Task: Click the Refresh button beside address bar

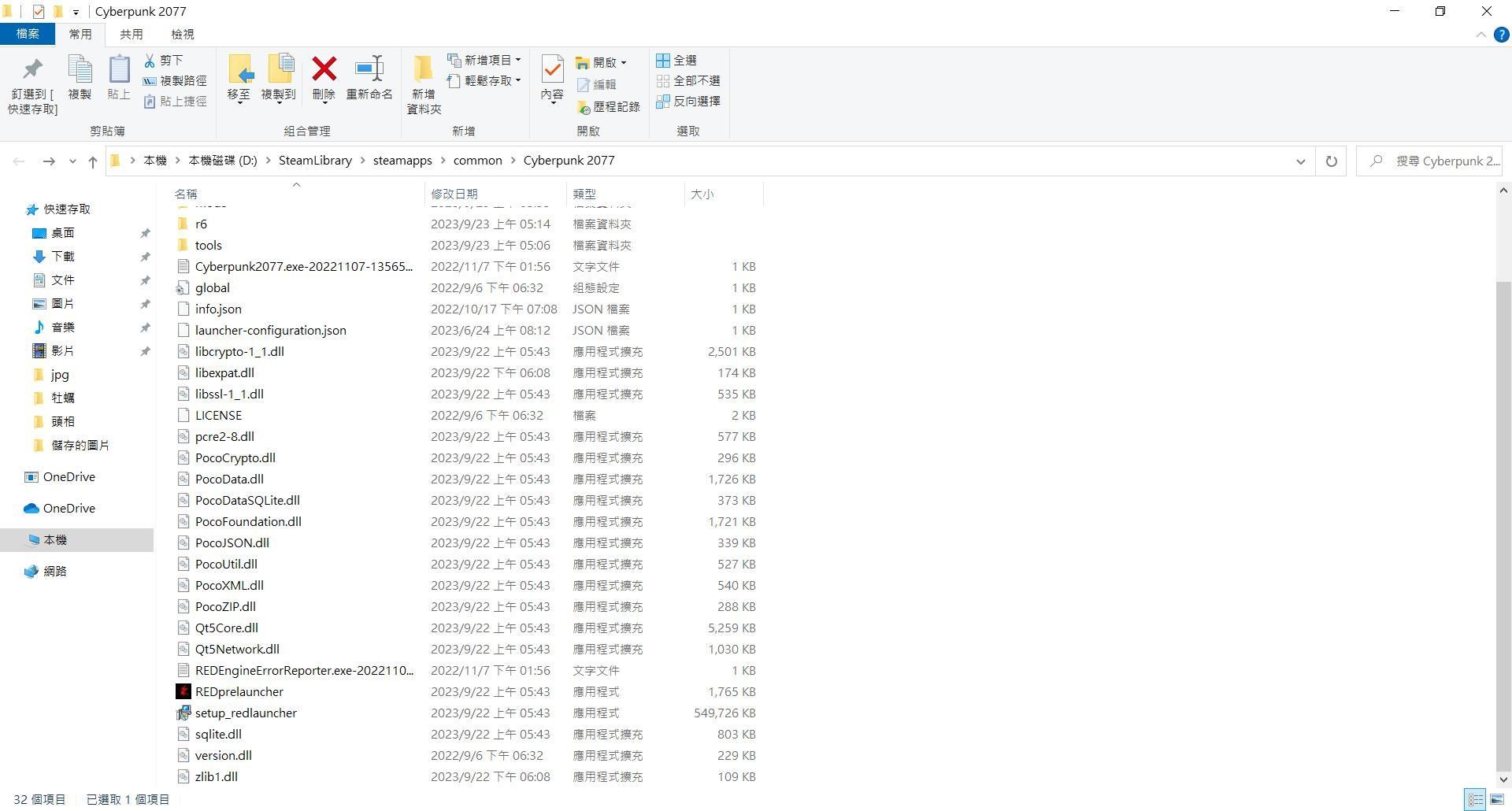Action: pos(1331,161)
